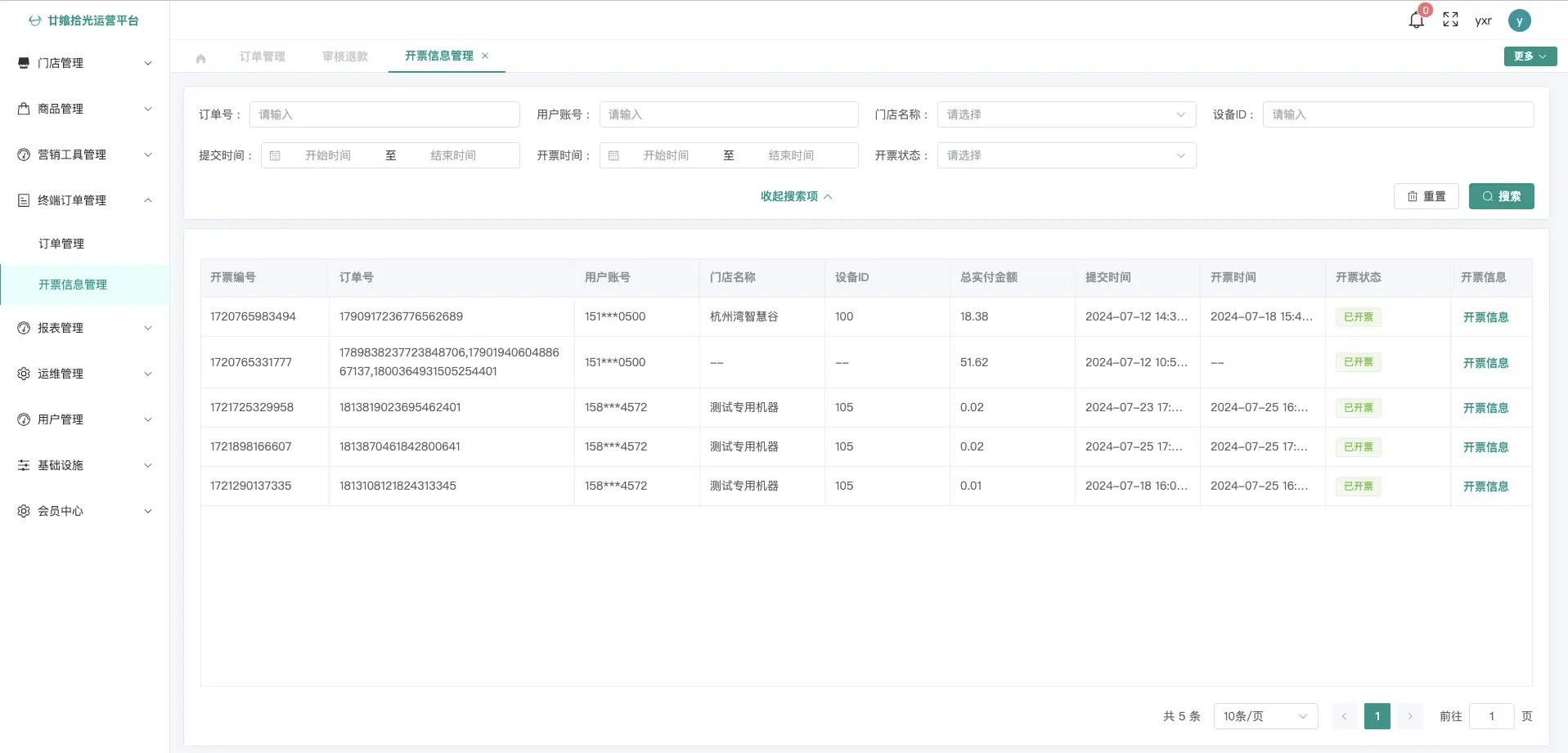Click the 运维管理 gear icon in the sidebar
This screenshot has height=753, width=1568.
(x=24, y=374)
